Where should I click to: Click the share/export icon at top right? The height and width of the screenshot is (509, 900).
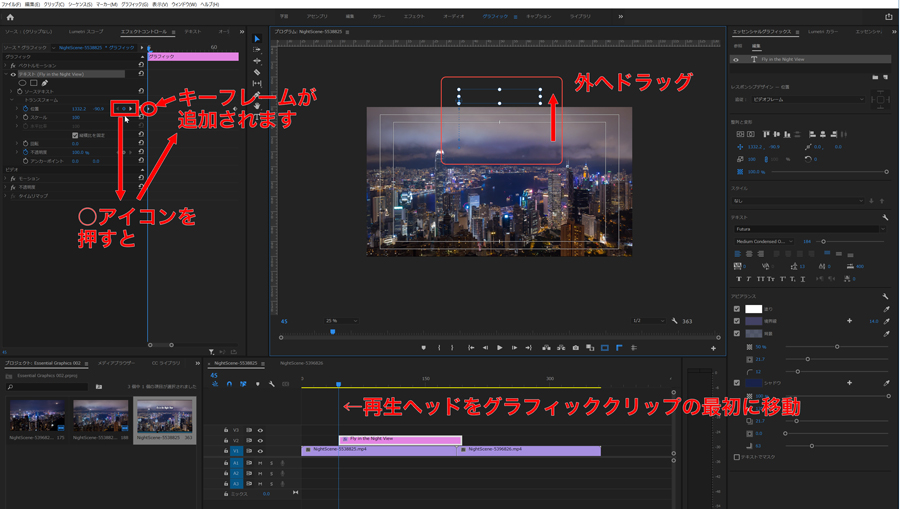[x=888, y=17]
